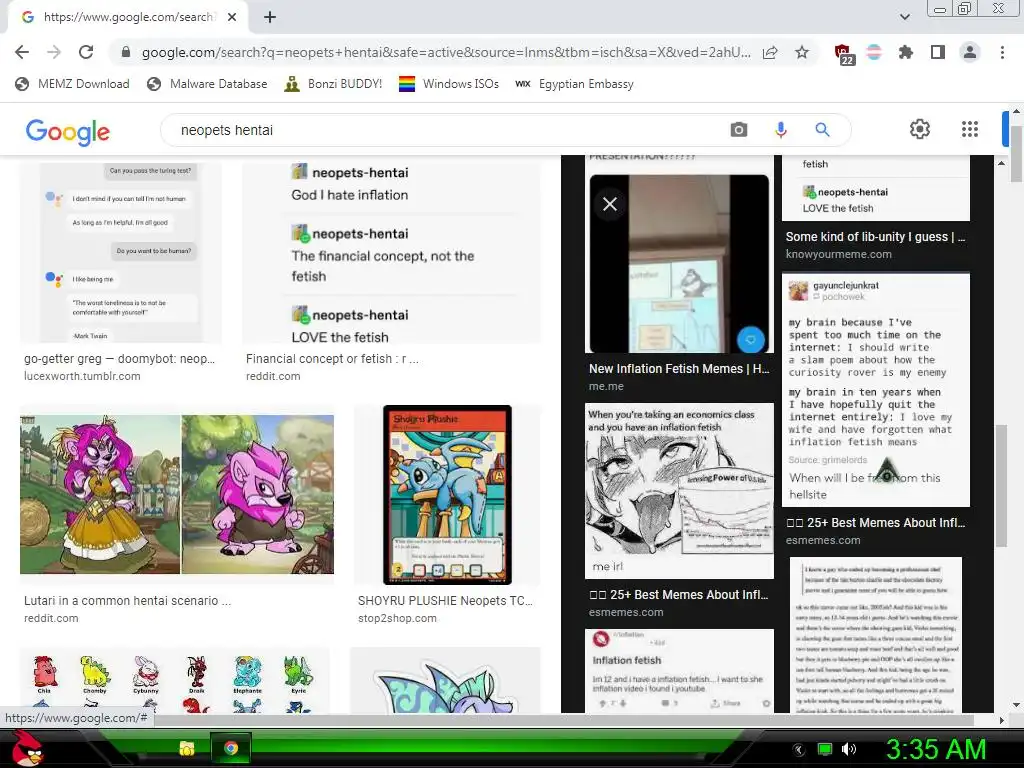Image resolution: width=1024 pixels, height=768 pixels.
Task: Go back with the browser back arrow
Action: tap(22, 52)
